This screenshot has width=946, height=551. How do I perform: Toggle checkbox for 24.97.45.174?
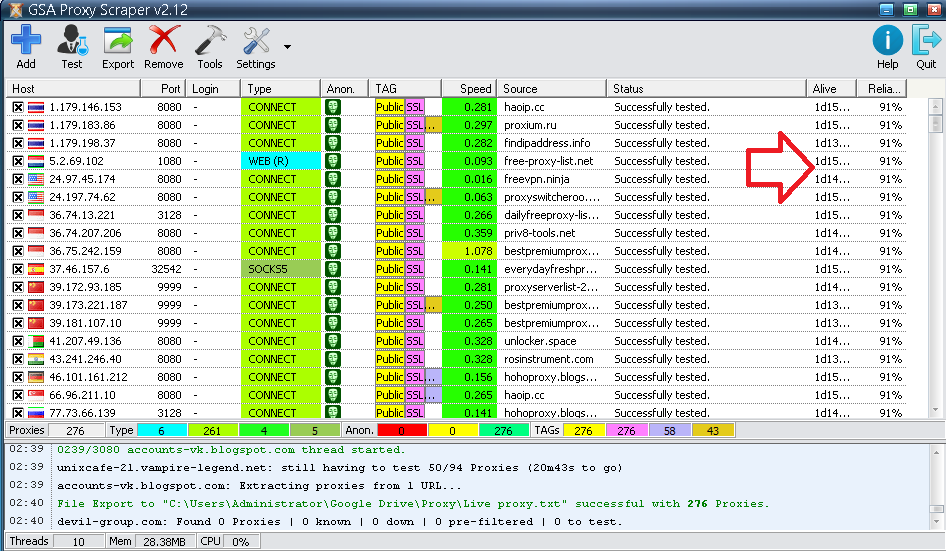pyautogui.click(x=18, y=179)
